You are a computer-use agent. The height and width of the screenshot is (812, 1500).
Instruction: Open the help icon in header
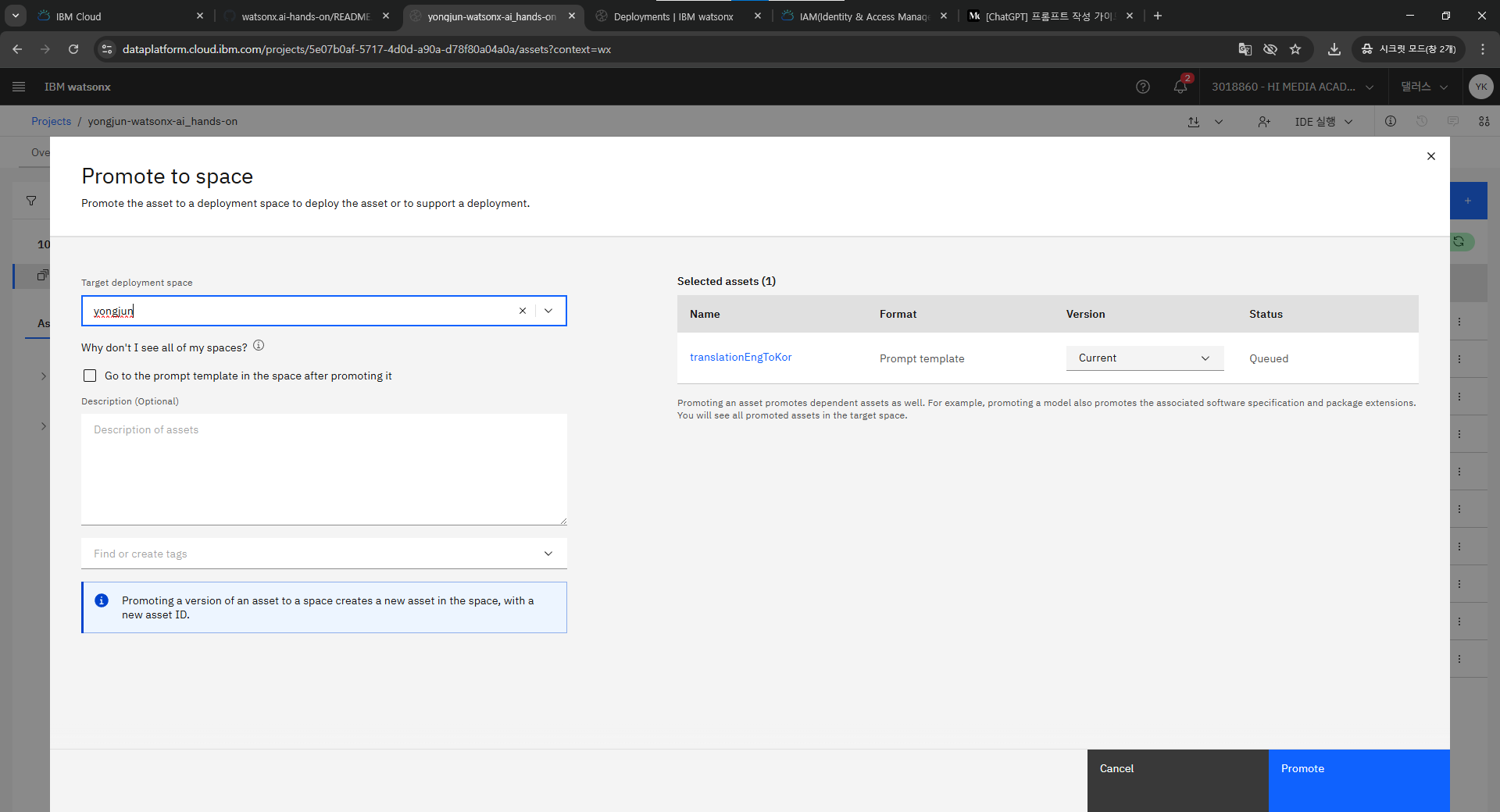1143,87
